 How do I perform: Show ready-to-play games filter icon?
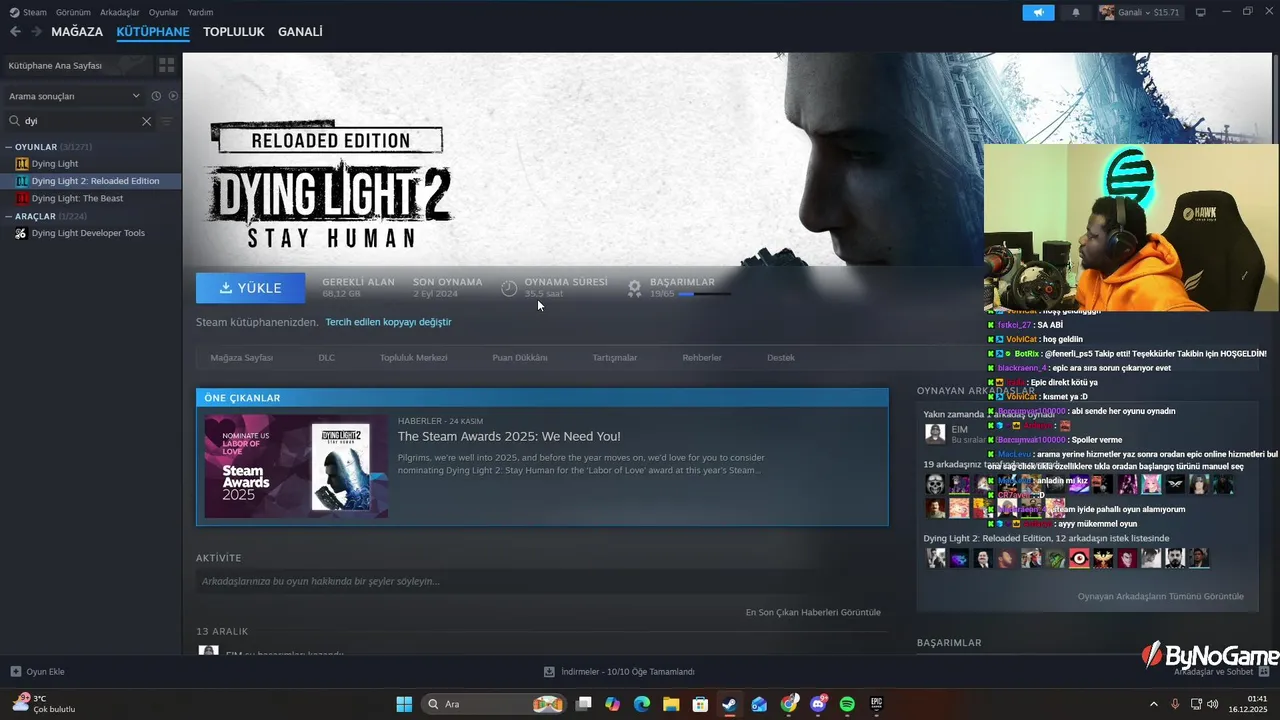[173, 96]
